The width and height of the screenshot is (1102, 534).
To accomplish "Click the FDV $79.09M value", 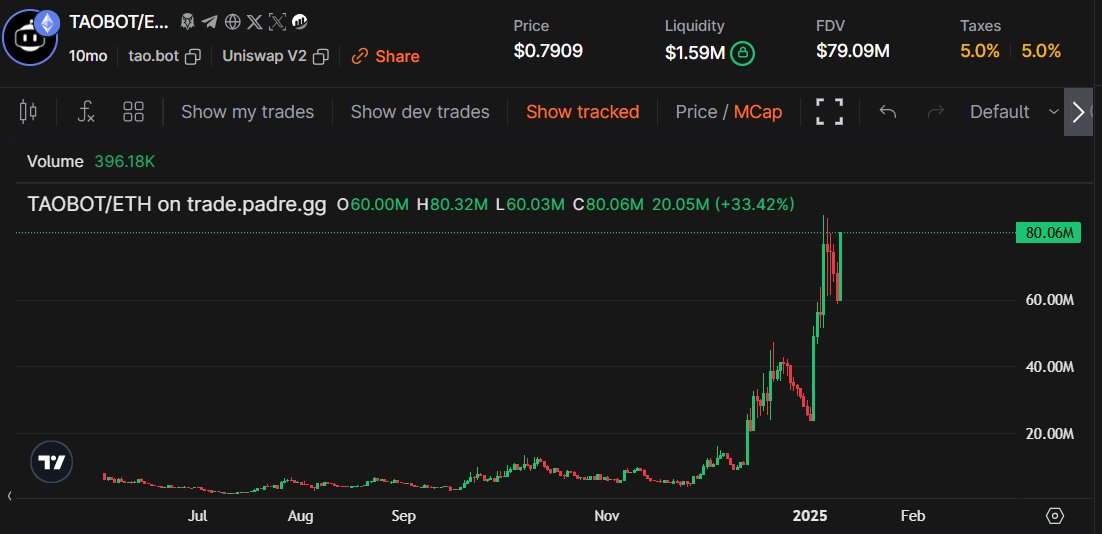I will [853, 51].
